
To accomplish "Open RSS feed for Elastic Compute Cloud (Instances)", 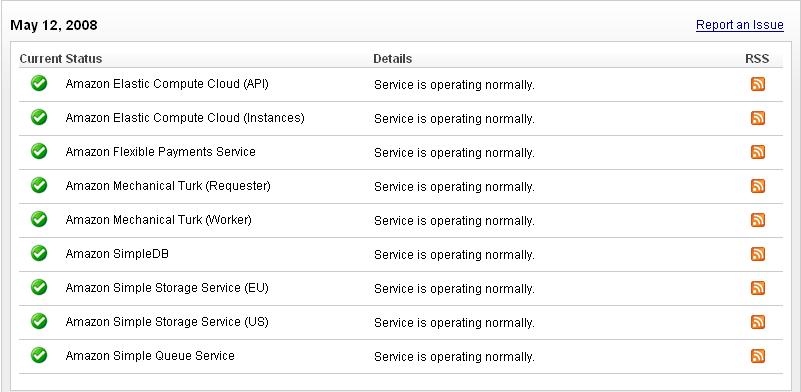I will point(758,118).
